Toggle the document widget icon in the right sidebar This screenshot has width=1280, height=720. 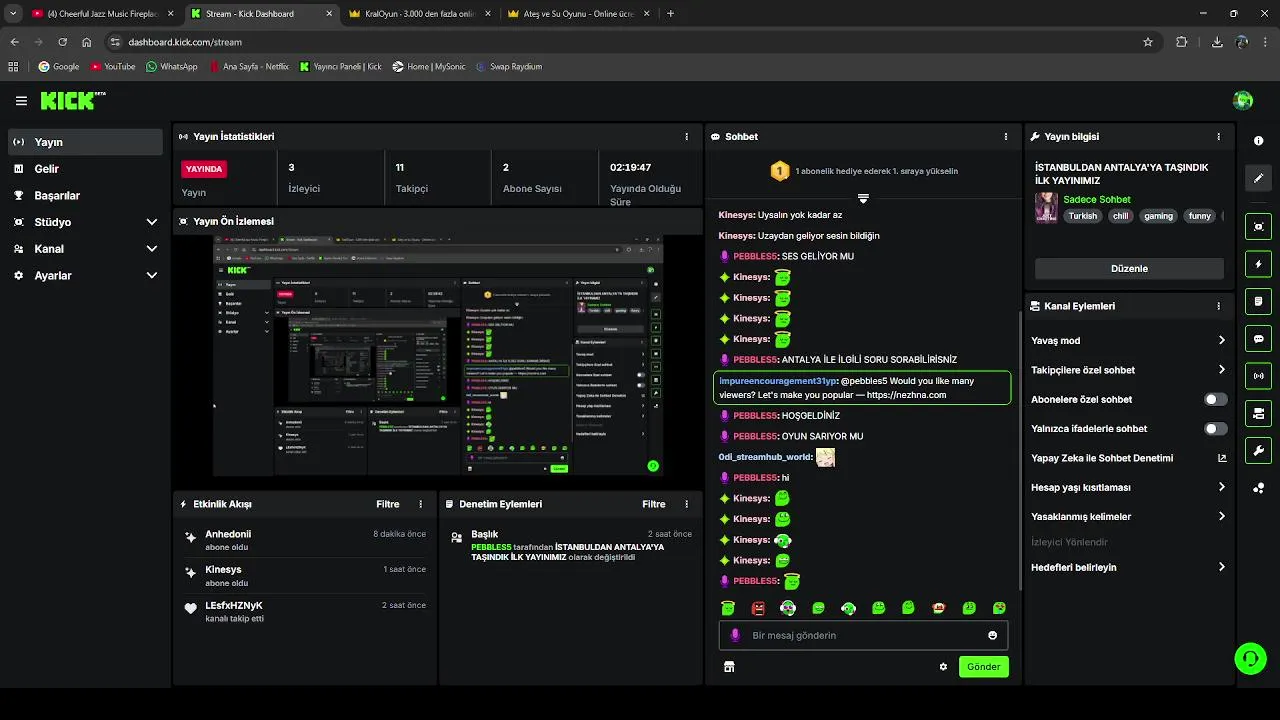1258,301
